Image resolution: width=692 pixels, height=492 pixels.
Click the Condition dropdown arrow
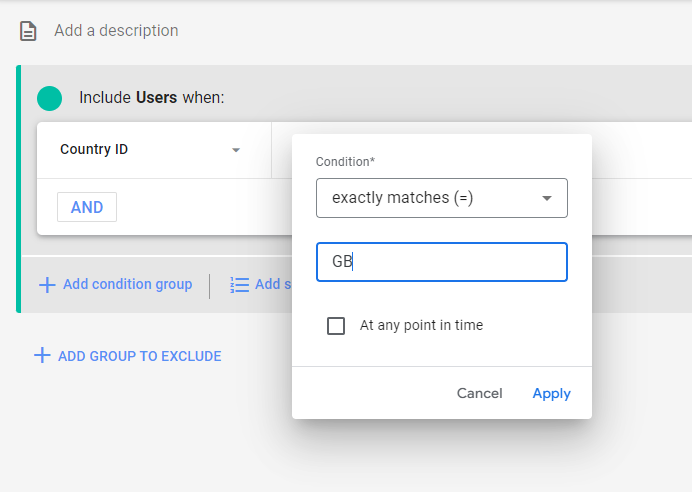click(547, 198)
